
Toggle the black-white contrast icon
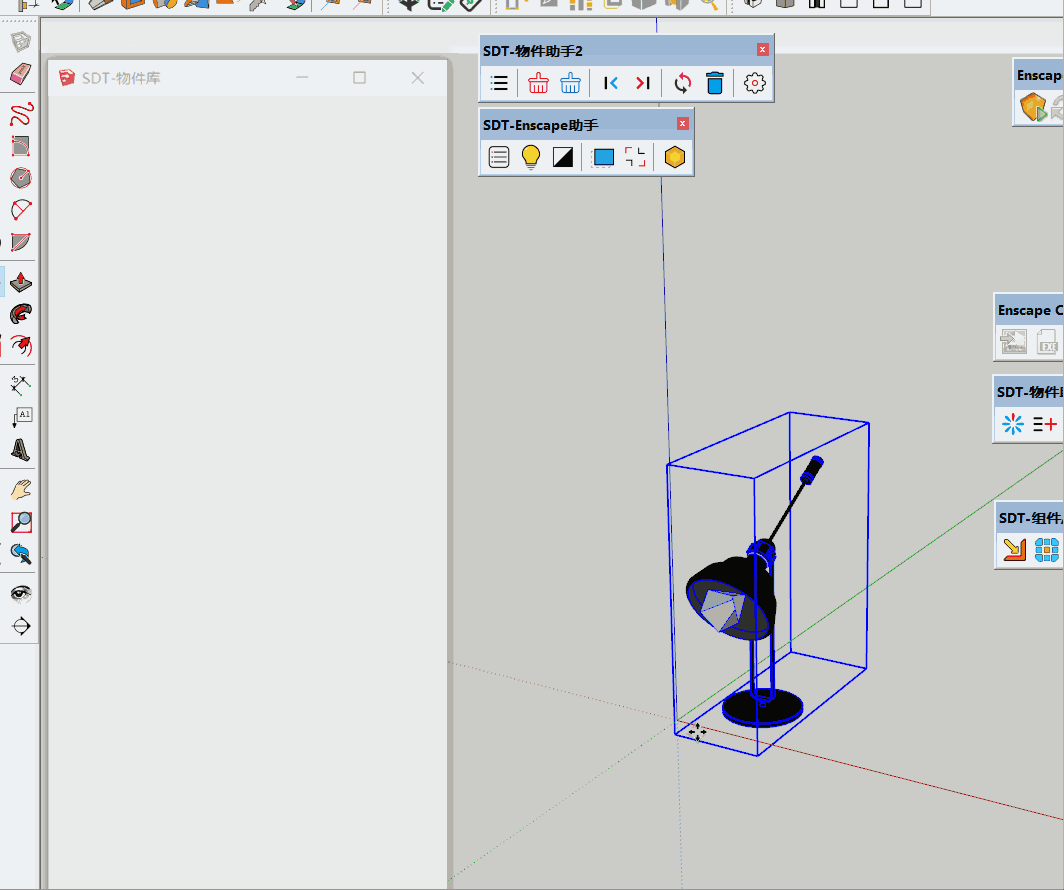[563, 157]
